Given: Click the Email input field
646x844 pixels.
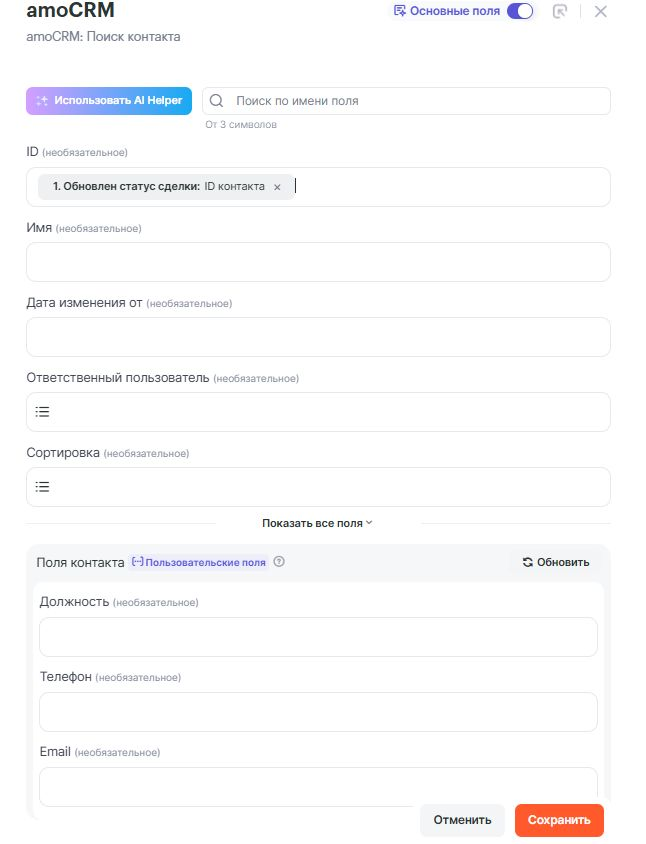Looking at the screenshot, I should click(x=318, y=785).
